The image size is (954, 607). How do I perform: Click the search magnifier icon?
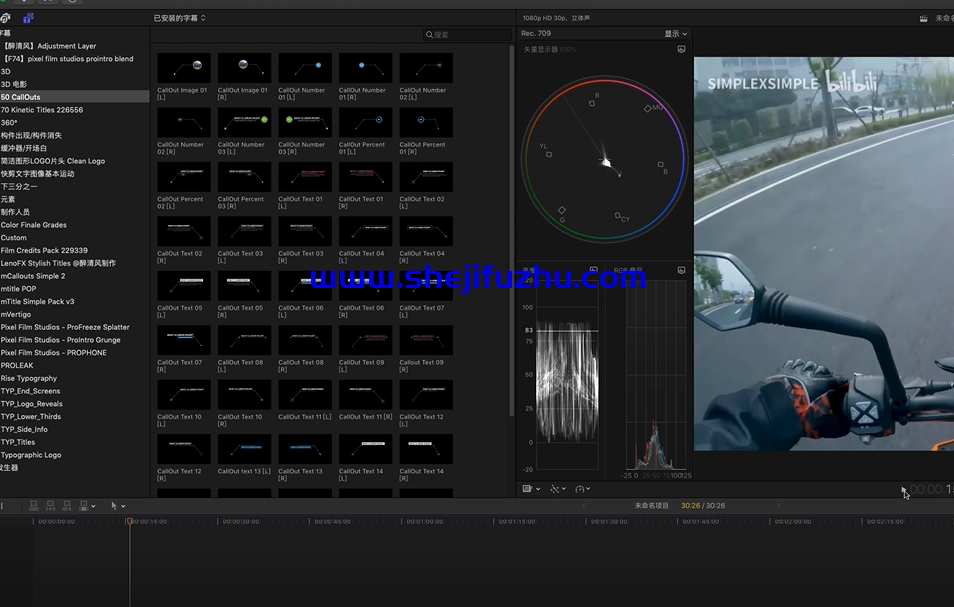click(x=430, y=35)
